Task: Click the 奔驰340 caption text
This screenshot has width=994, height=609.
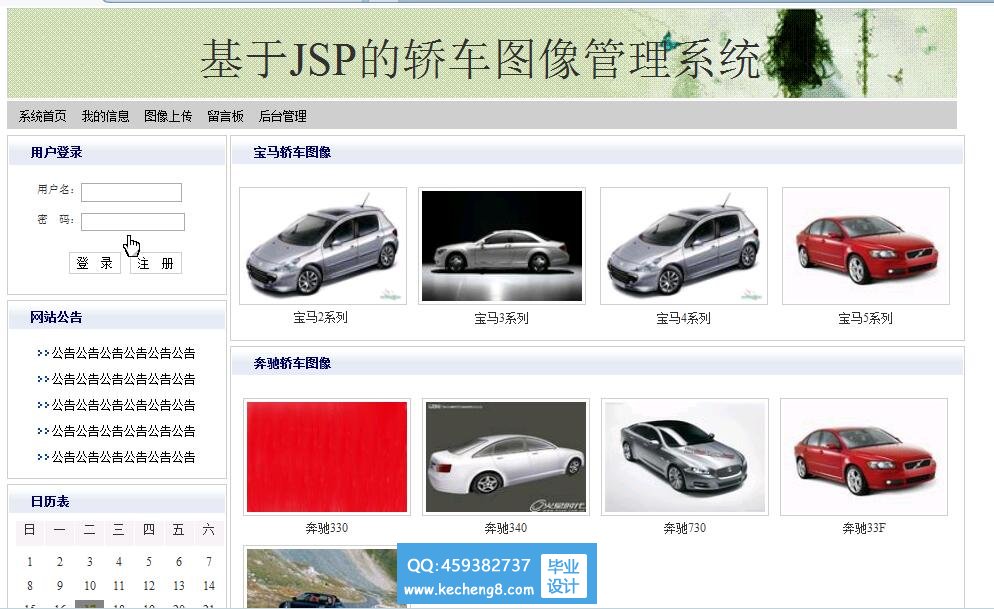Action: [x=506, y=528]
